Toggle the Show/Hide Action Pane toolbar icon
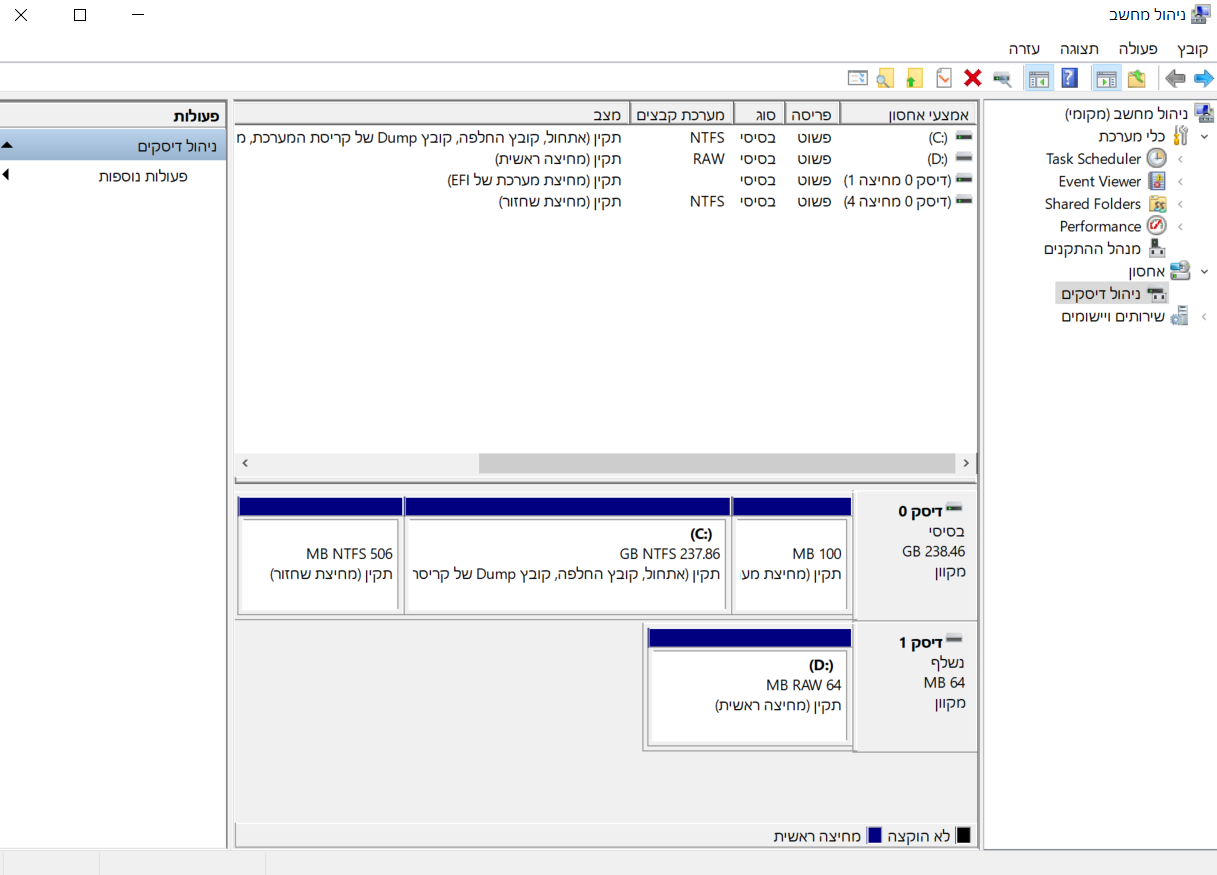The height and width of the screenshot is (875, 1217). (x=1040, y=78)
